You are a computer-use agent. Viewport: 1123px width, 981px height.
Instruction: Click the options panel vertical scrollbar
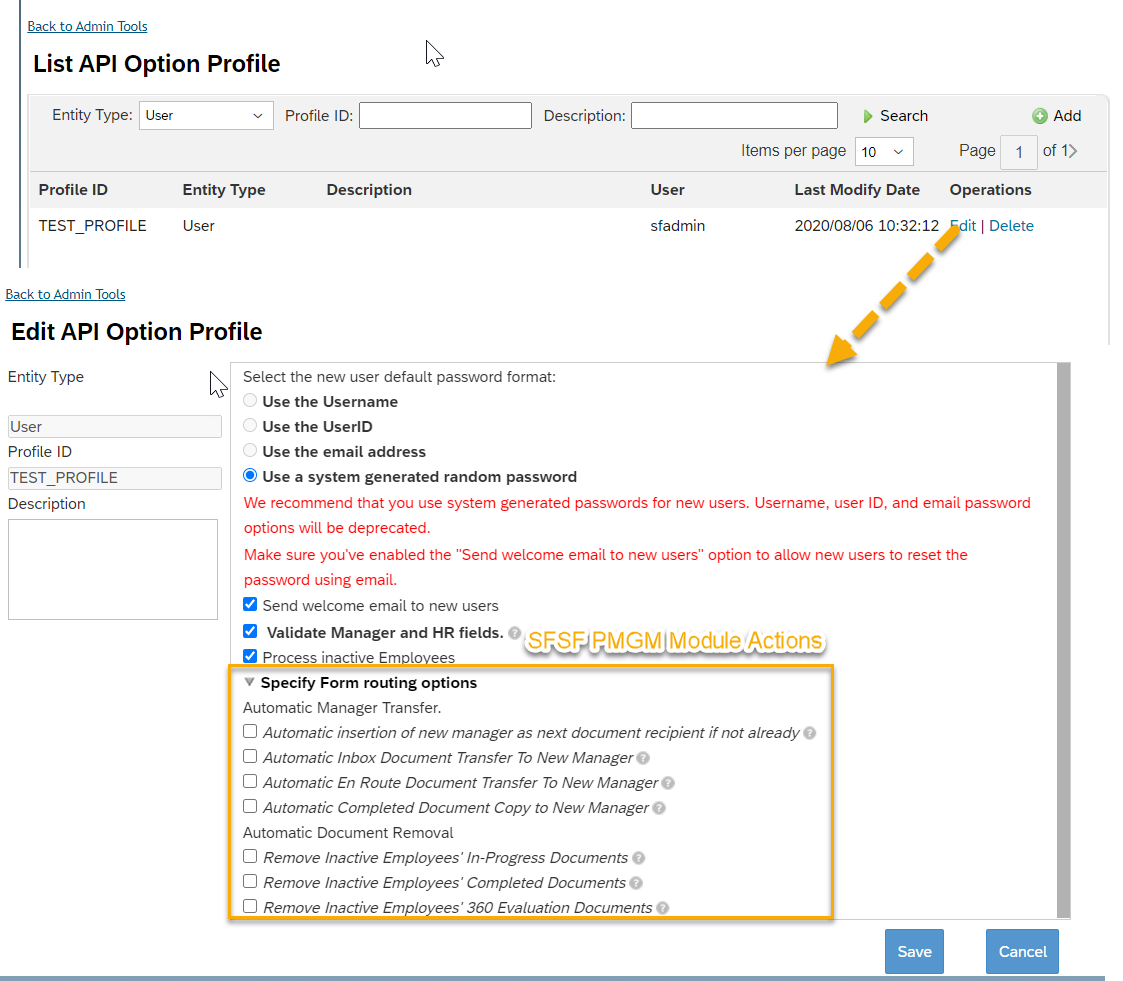click(x=1063, y=640)
